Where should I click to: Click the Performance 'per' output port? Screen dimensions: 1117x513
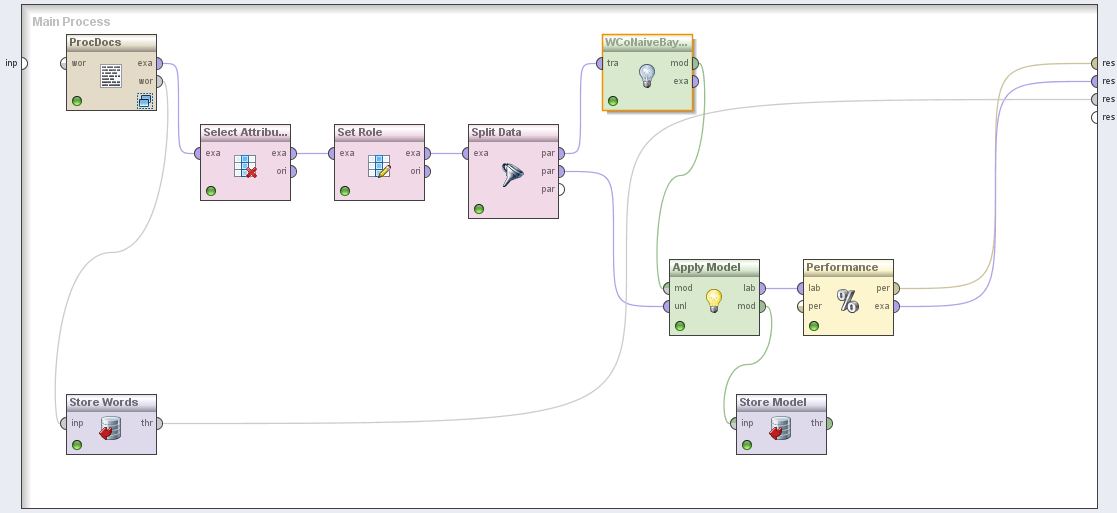(x=896, y=288)
